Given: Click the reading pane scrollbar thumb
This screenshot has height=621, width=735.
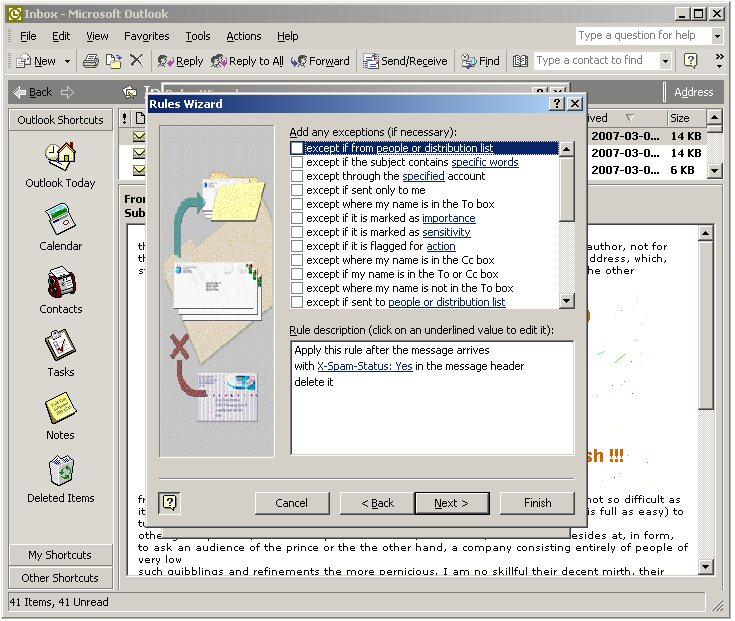Looking at the screenshot, I should click(705, 324).
